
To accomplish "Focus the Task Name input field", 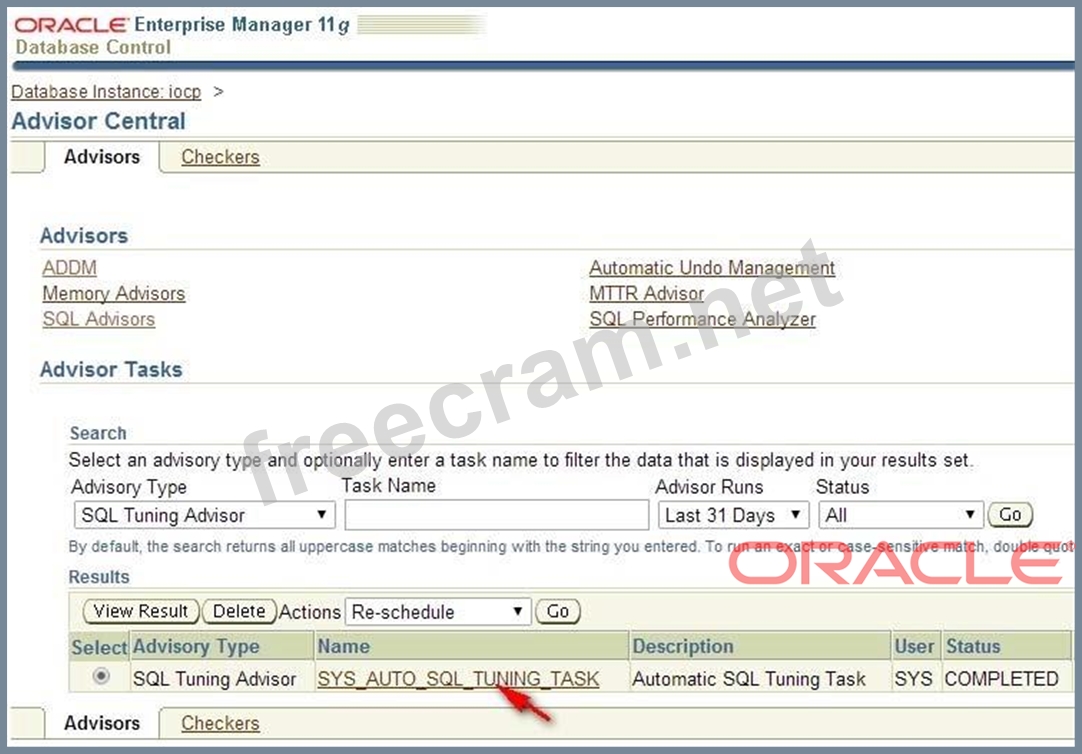I will 496,515.
